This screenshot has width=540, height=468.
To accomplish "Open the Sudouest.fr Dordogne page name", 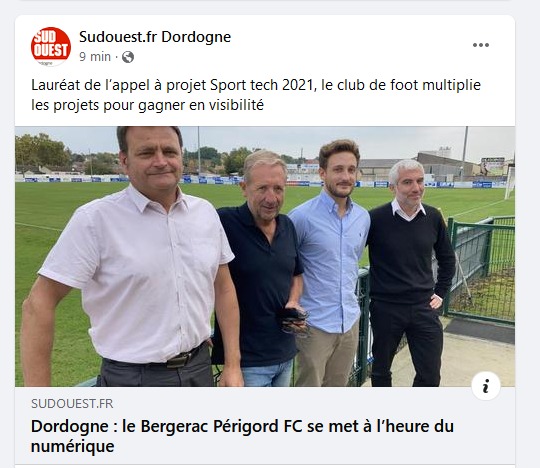I will point(155,37).
